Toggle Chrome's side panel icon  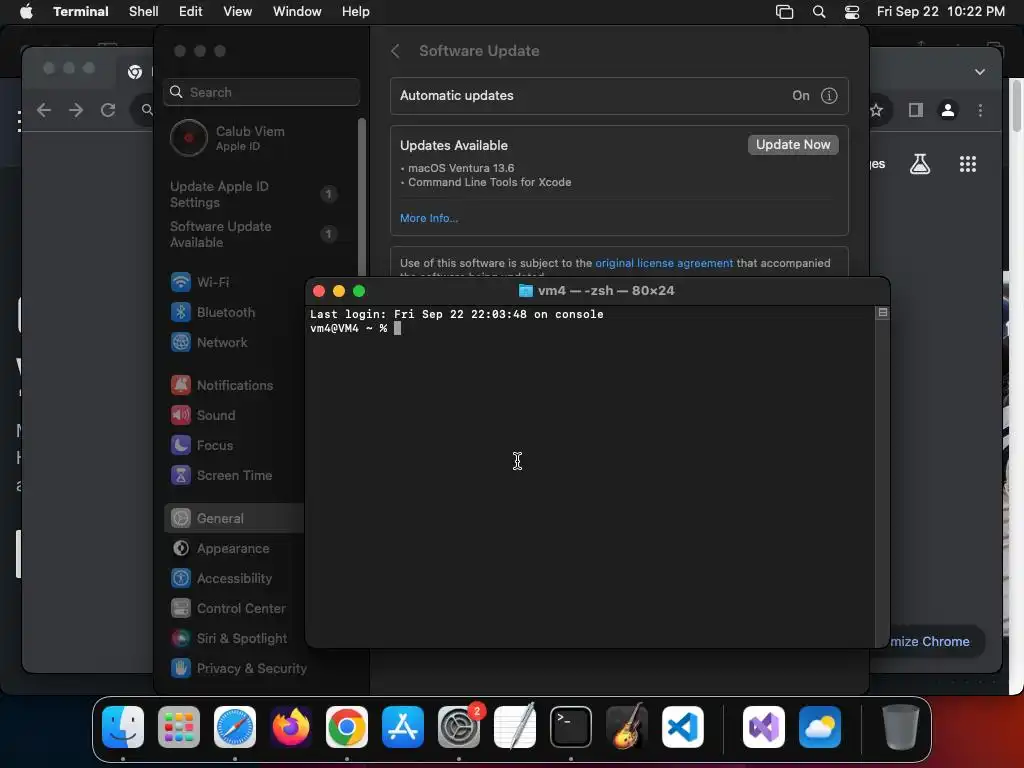[x=916, y=110]
